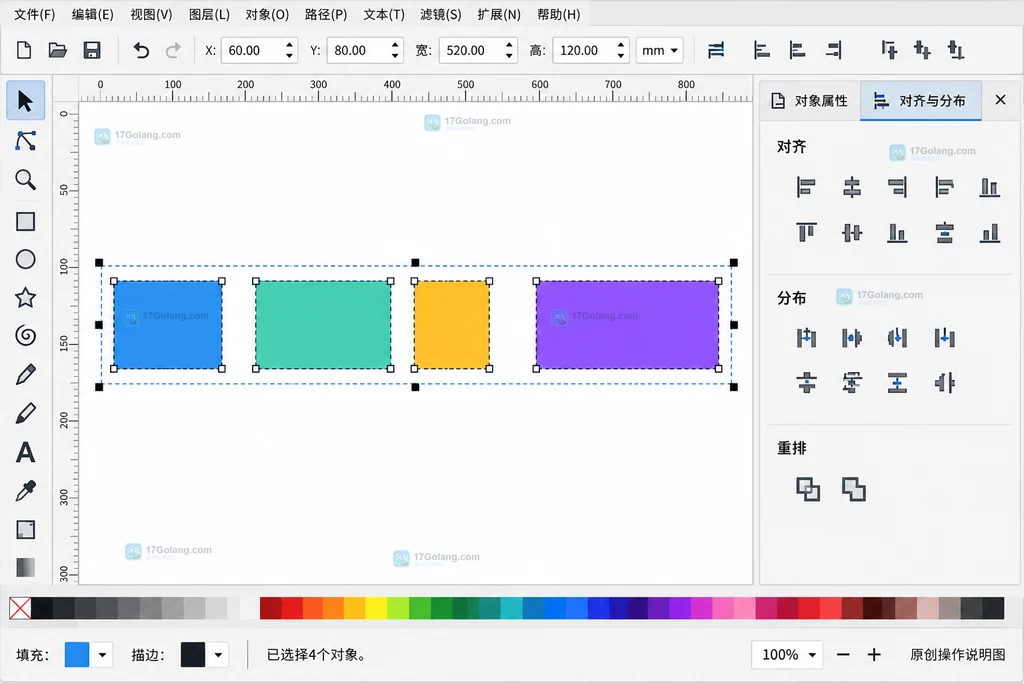This screenshot has height=683, width=1024.
Task: Align right edges in the align panel
Action: click(897, 187)
